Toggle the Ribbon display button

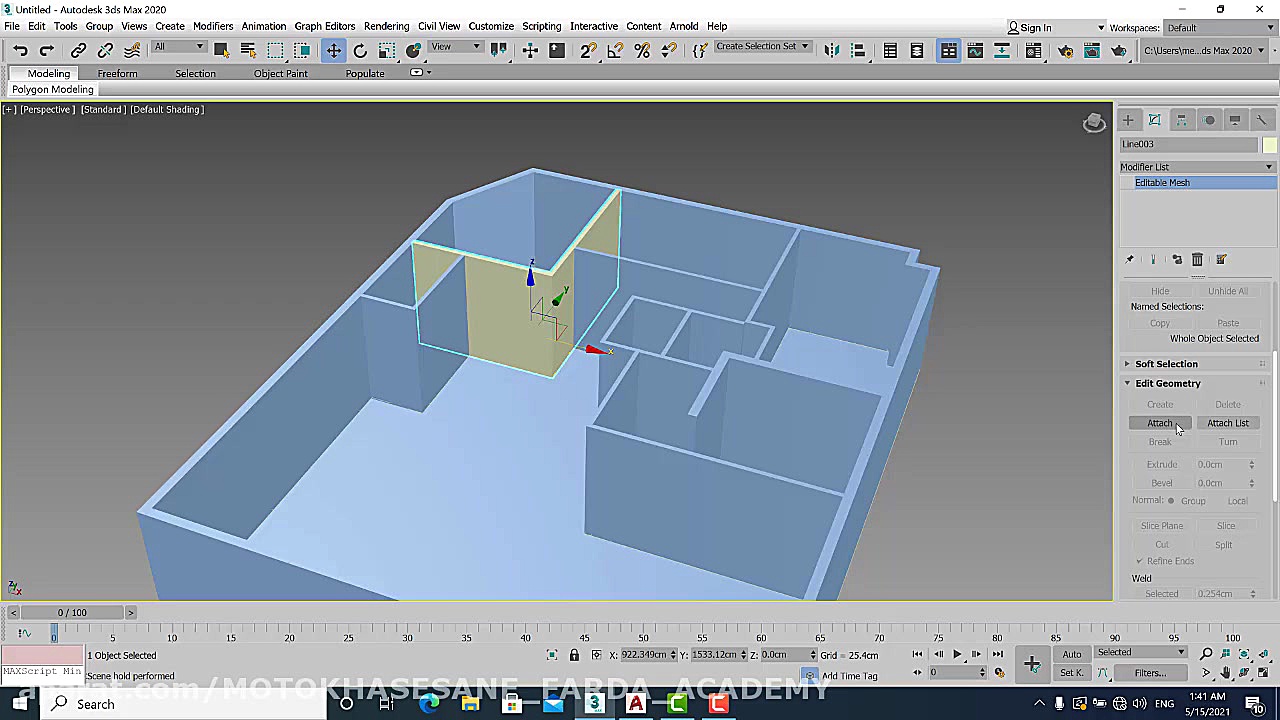(948, 50)
